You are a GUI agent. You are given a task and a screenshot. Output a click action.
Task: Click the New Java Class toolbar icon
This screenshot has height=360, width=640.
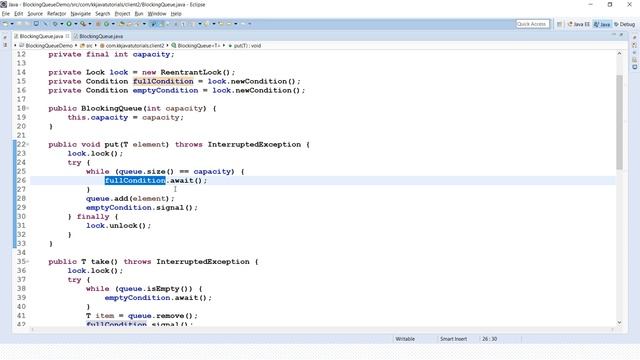click(x=106, y=24)
